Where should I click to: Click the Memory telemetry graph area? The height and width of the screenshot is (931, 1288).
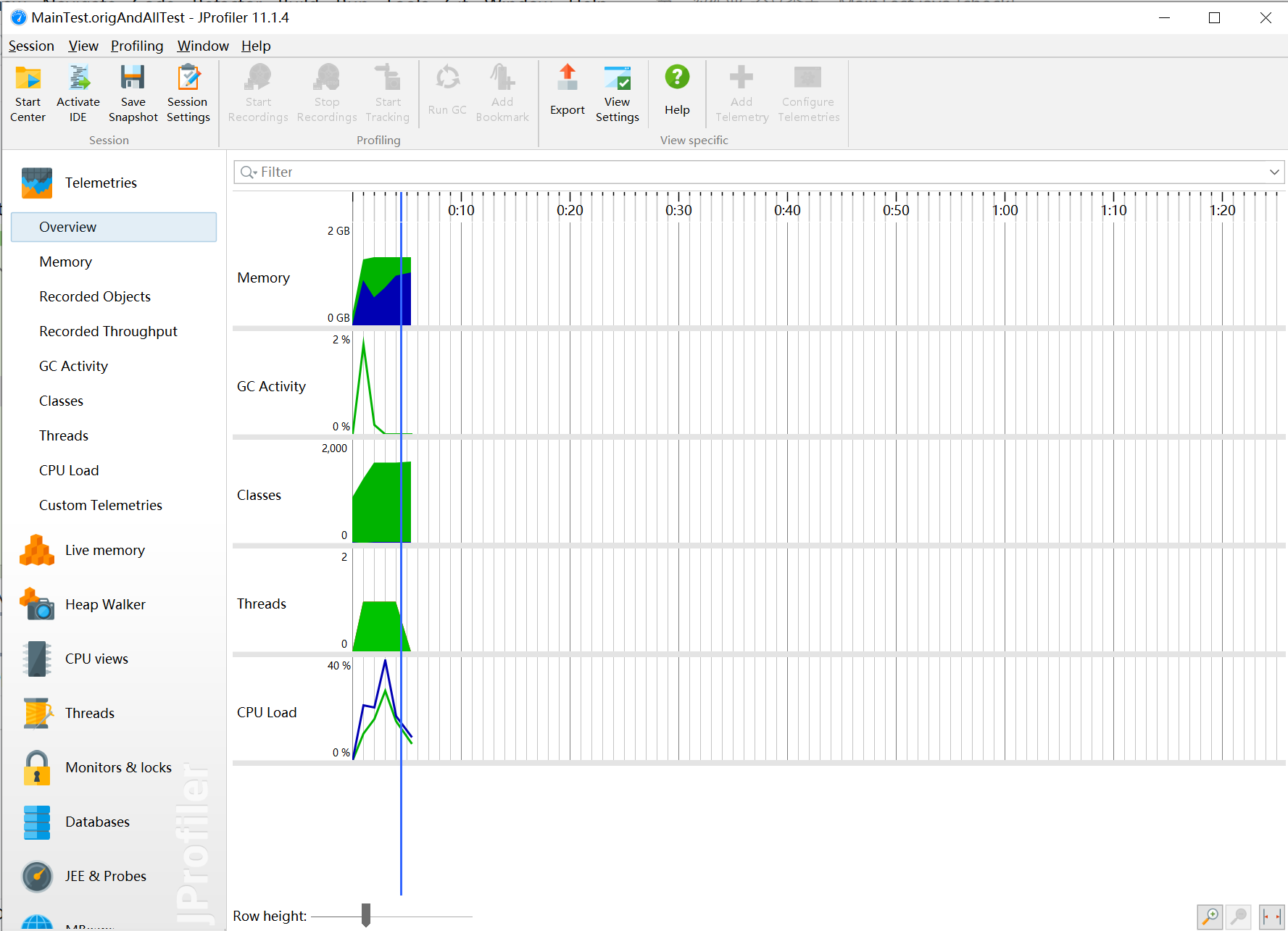click(x=382, y=291)
